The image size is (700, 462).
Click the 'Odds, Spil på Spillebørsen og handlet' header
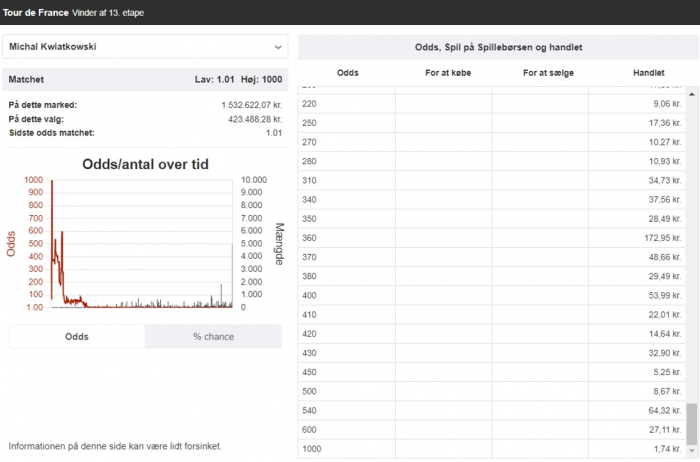(498, 48)
